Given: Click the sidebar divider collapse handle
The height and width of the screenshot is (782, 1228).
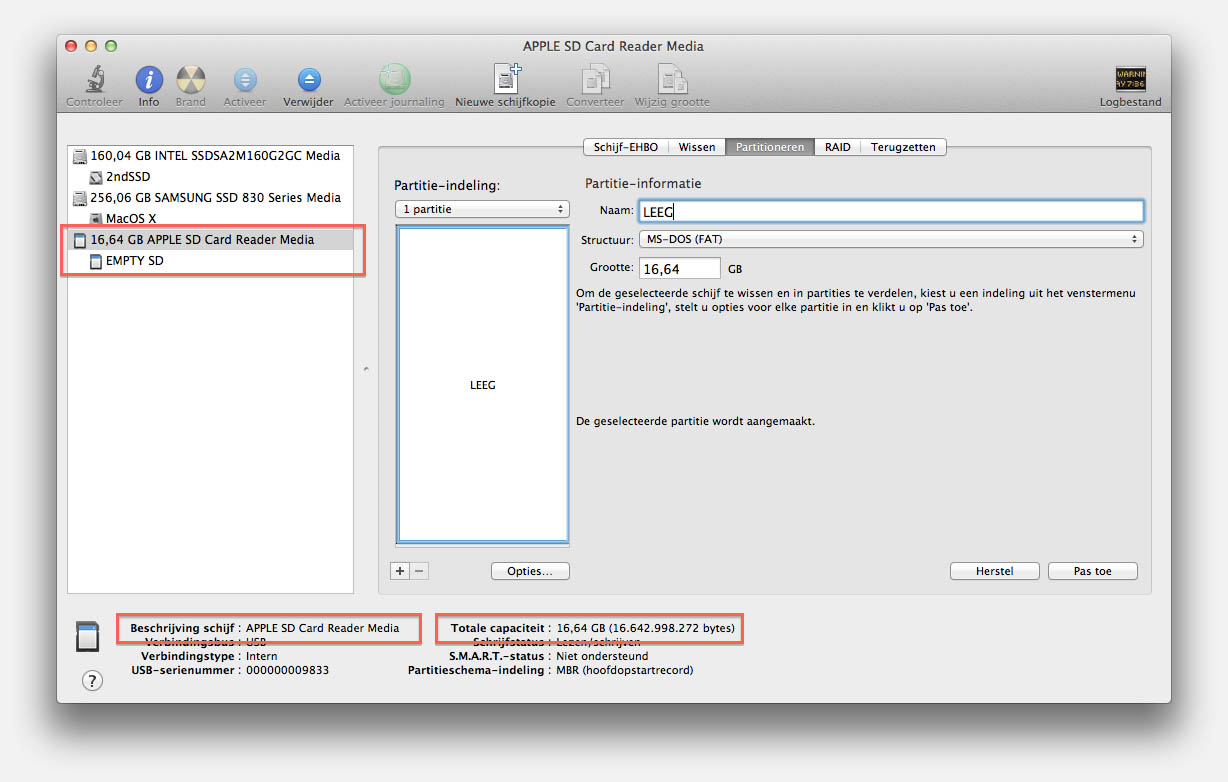Looking at the screenshot, I should (366, 370).
